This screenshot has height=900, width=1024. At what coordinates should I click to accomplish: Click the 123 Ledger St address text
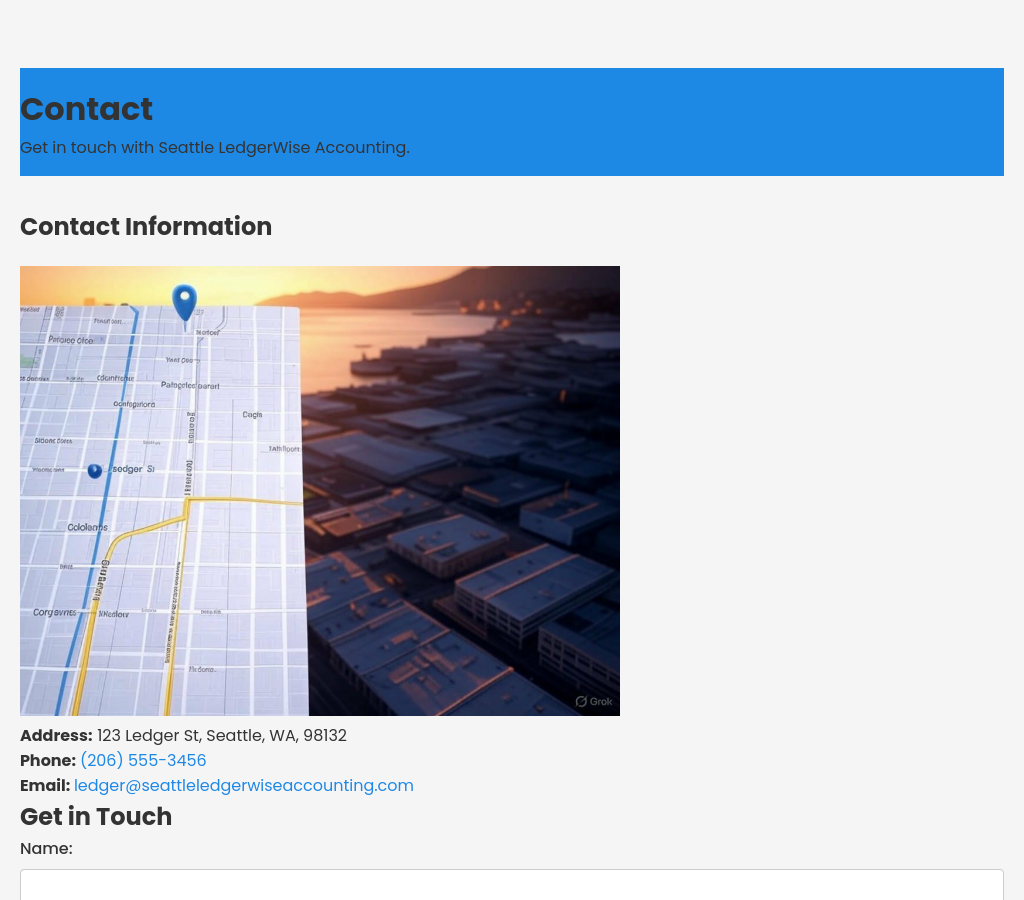coord(221,735)
